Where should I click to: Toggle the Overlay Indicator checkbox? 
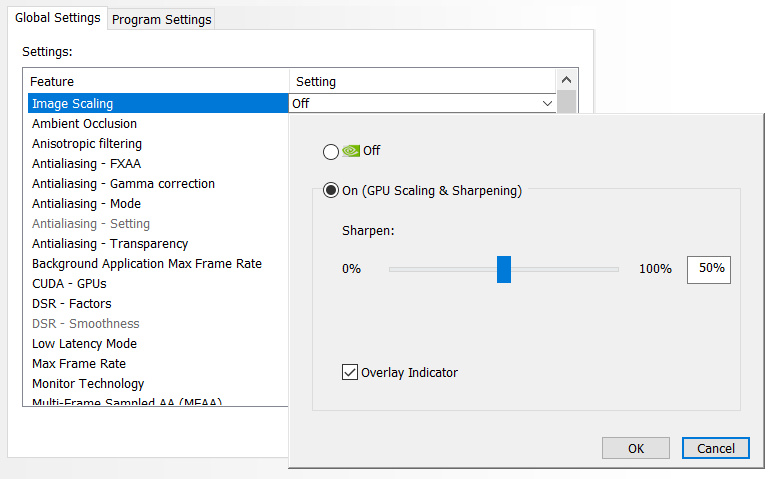point(350,372)
